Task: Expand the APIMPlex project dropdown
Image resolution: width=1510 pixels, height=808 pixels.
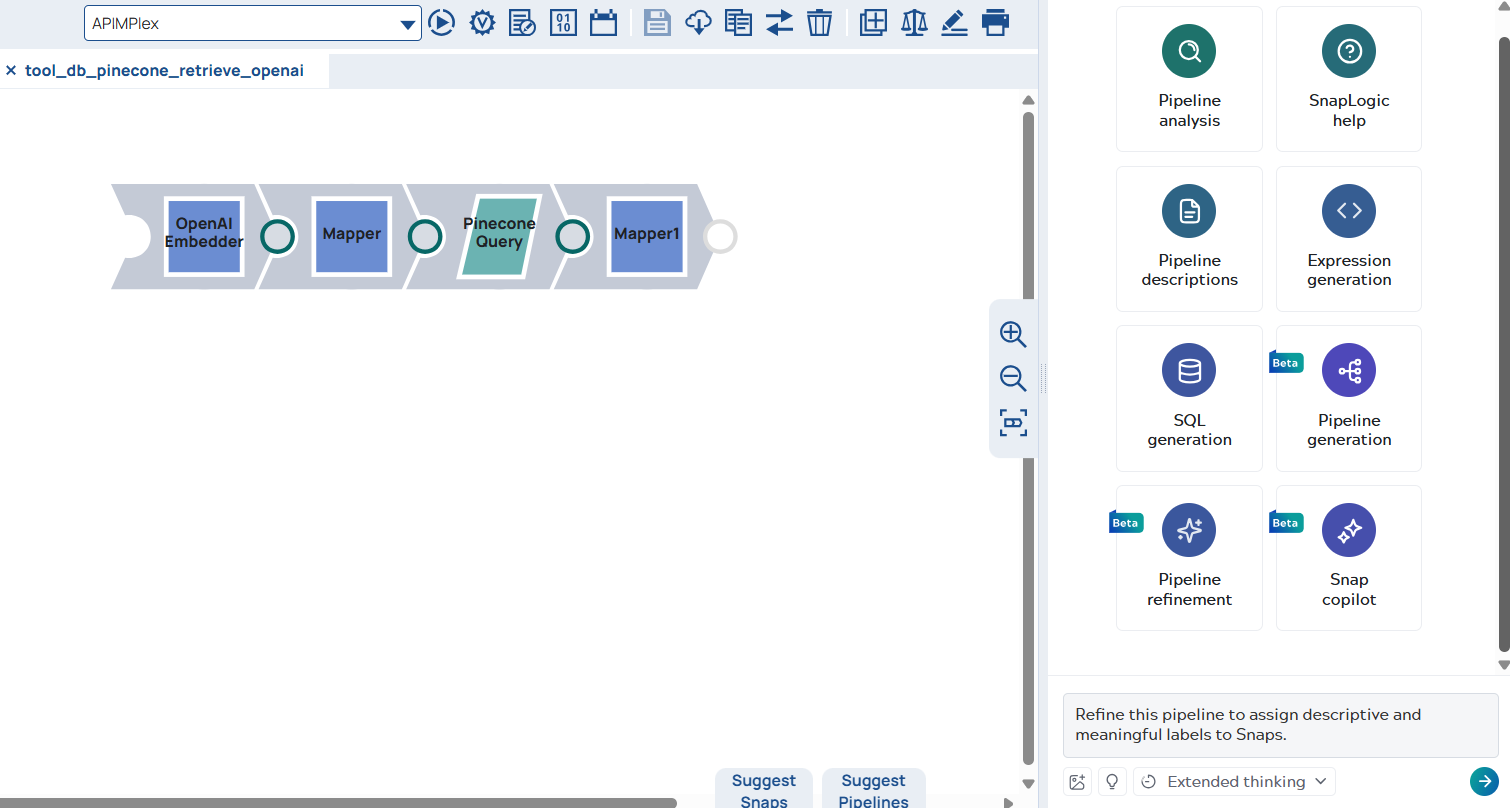Action: tap(409, 22)
